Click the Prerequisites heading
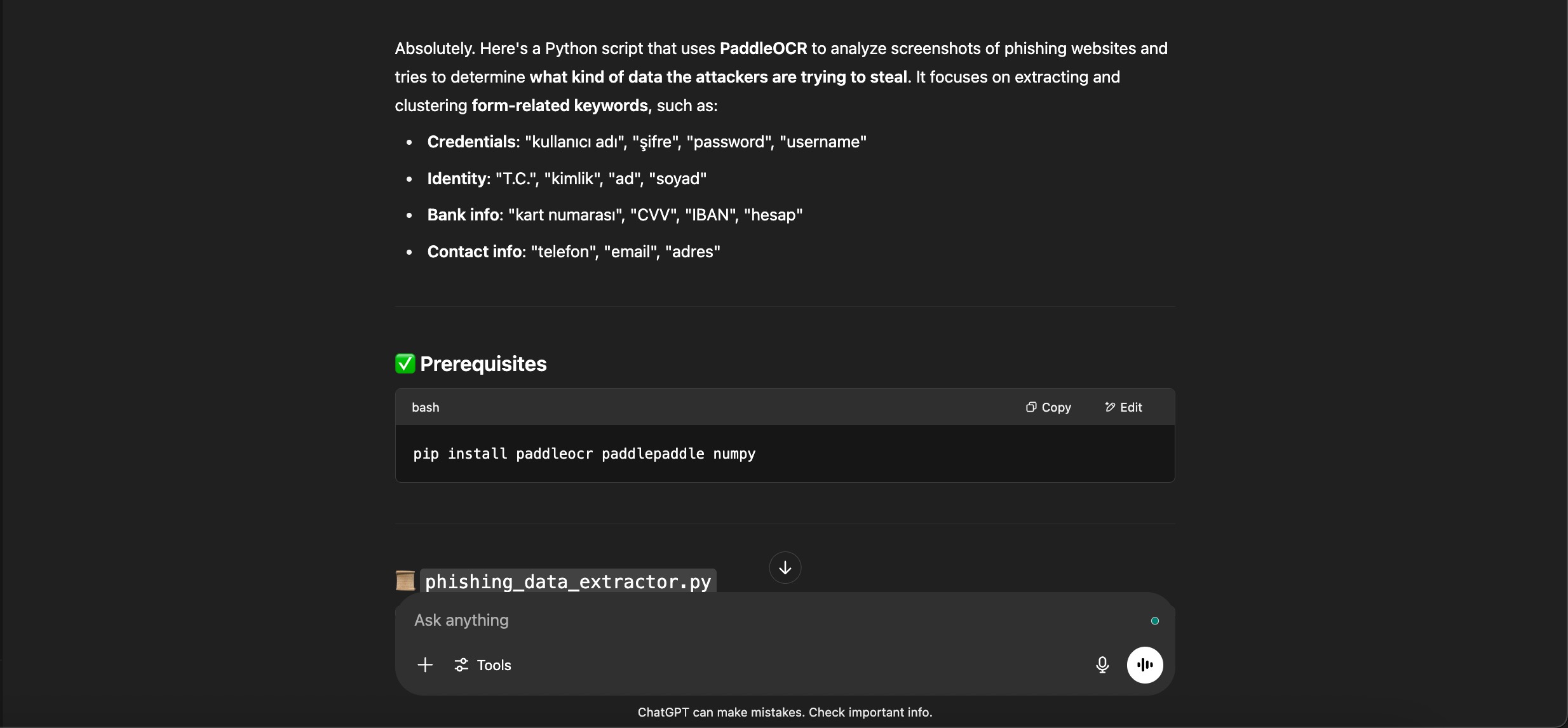 click(x=483, y=364)
